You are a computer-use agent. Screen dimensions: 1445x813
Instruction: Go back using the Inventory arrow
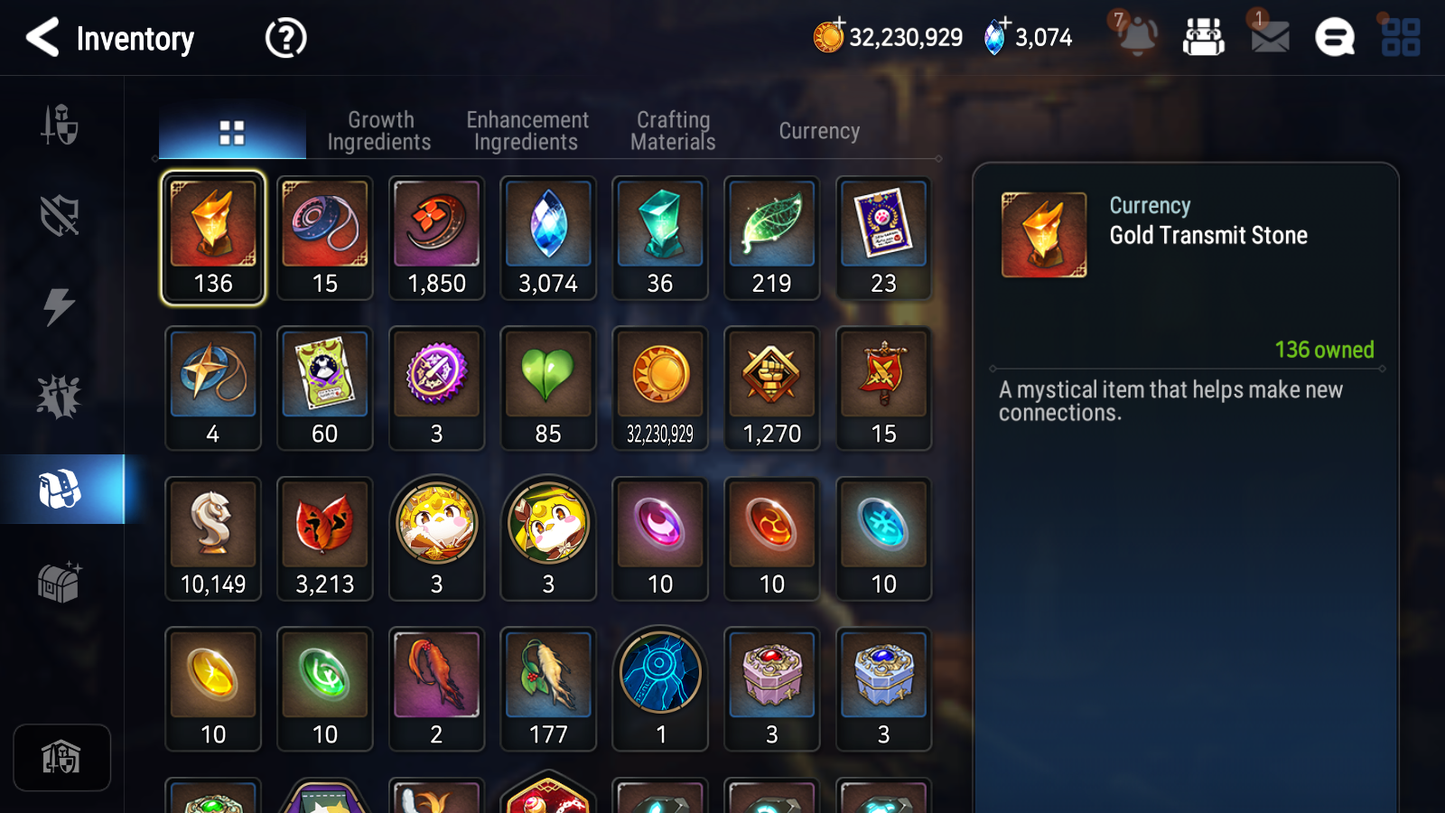click(x=42, y=38)
